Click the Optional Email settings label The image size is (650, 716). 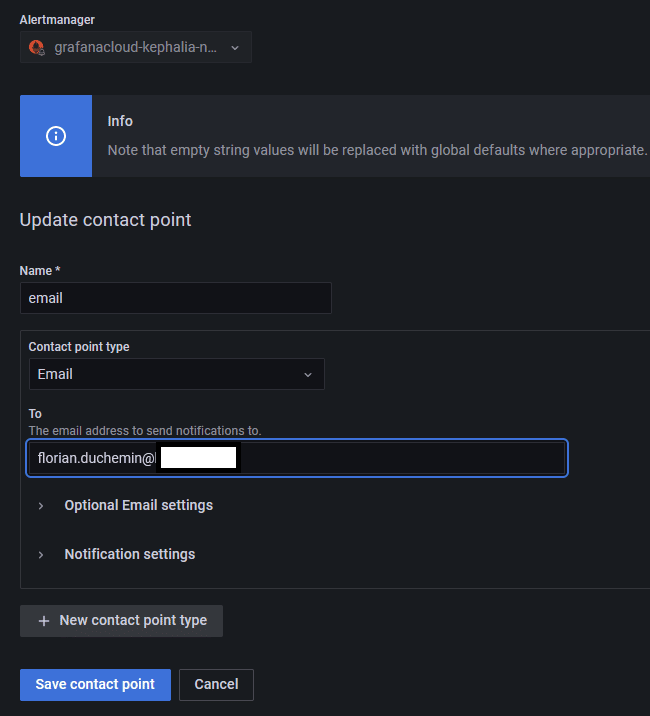138,505
